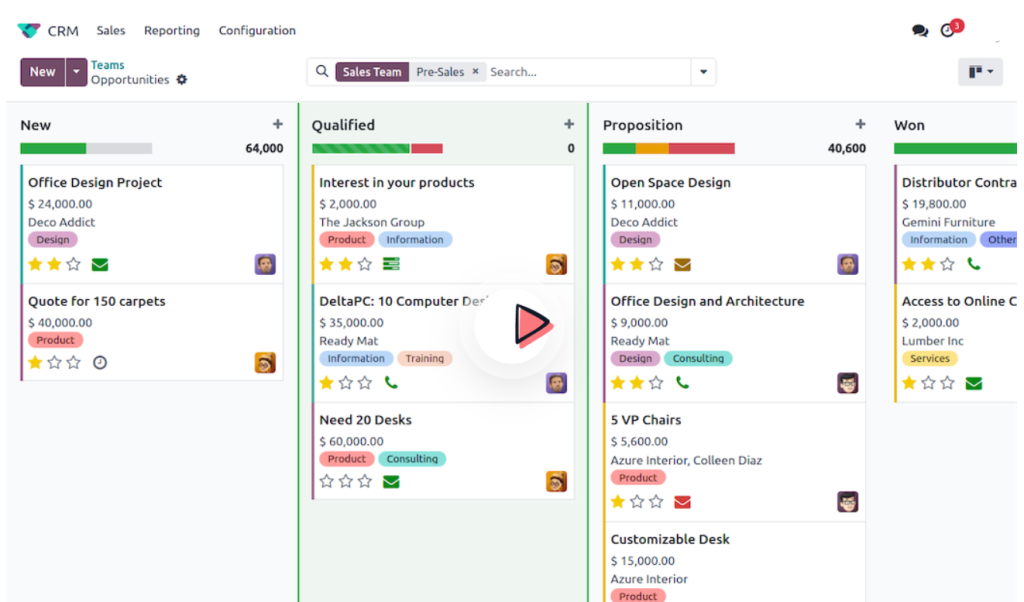Click Services tag on Access to Online card
The width and height of the screenshot is (1024, 602).
click(930, 358)
